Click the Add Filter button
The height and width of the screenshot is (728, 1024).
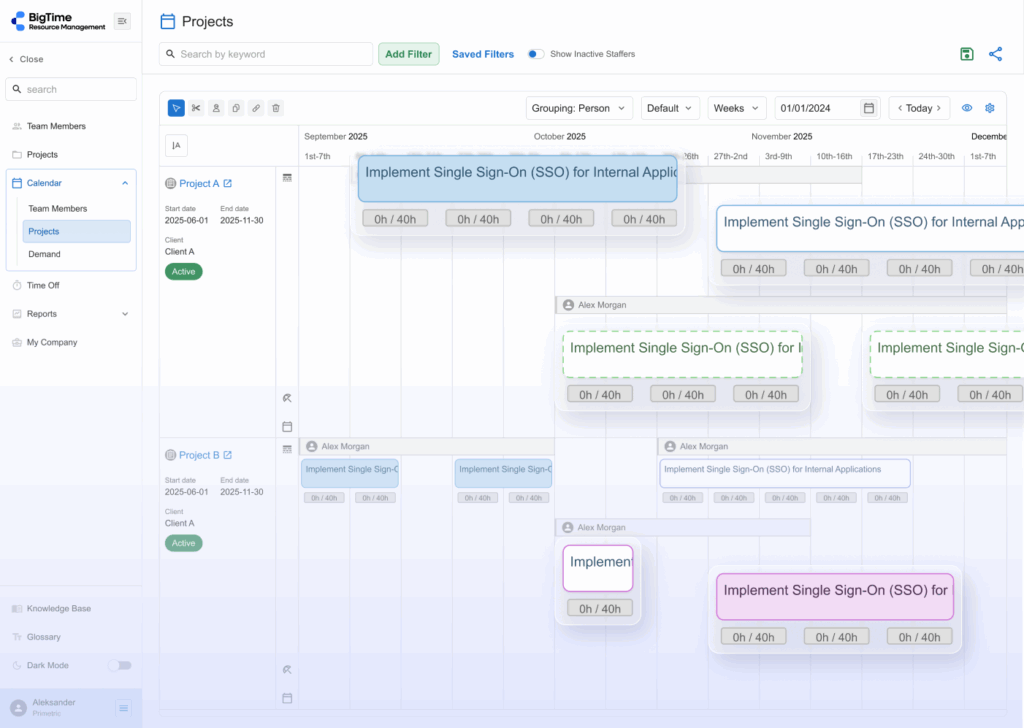tap(408, 54)
